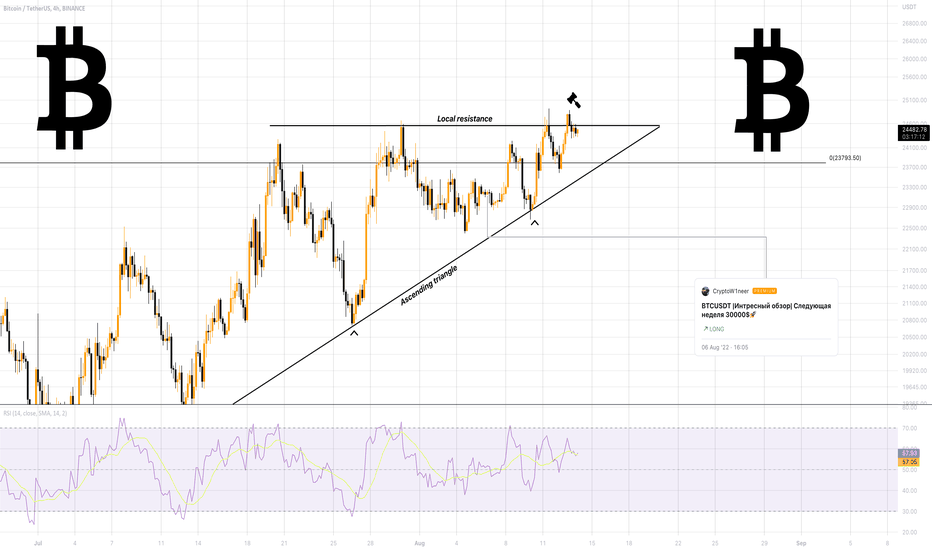Click the 70.00 RSI axis label

pyautogui.click(x=909, y=428)
